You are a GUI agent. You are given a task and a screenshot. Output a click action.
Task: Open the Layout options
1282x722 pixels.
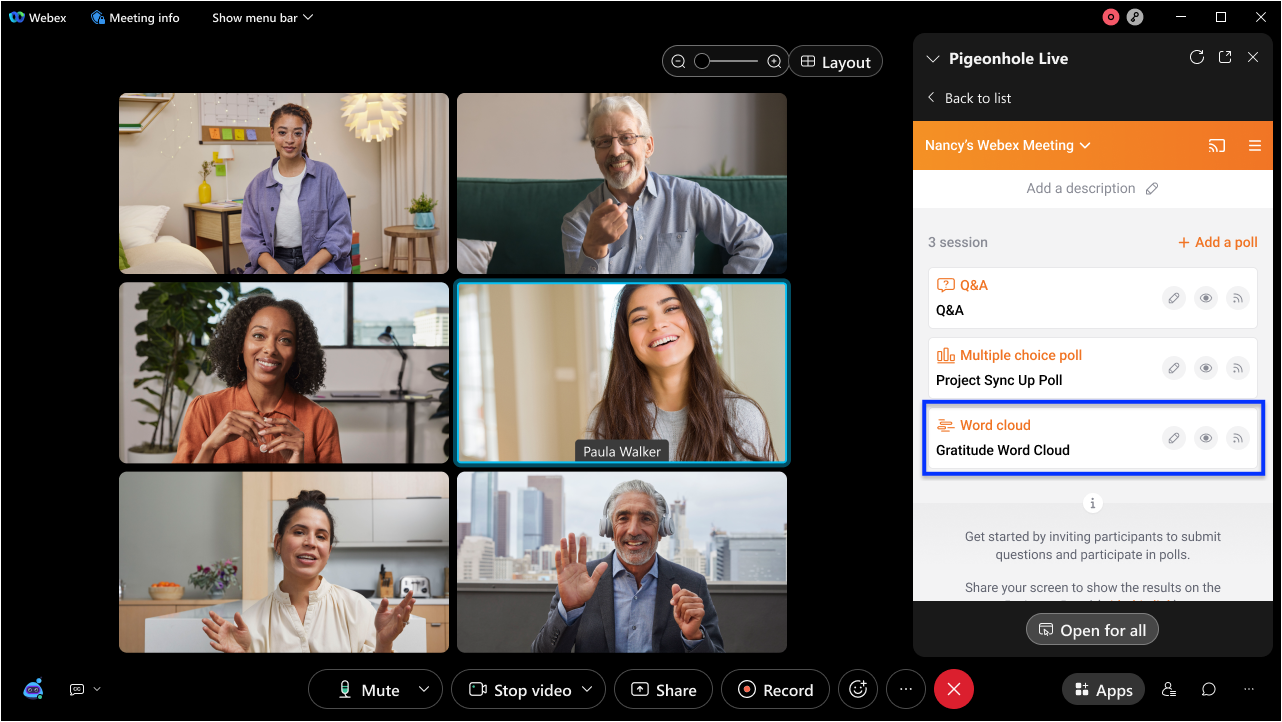pyautogui.click(x=836, y=62)
